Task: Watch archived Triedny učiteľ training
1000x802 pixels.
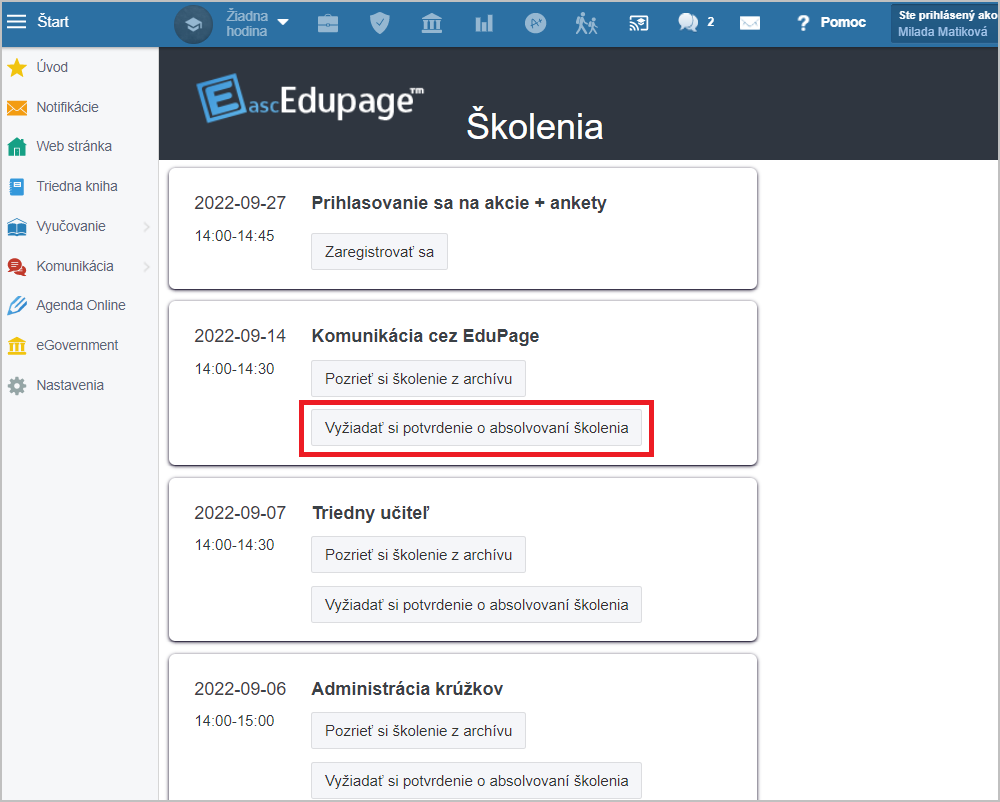Action: click(x=418, y=555)
